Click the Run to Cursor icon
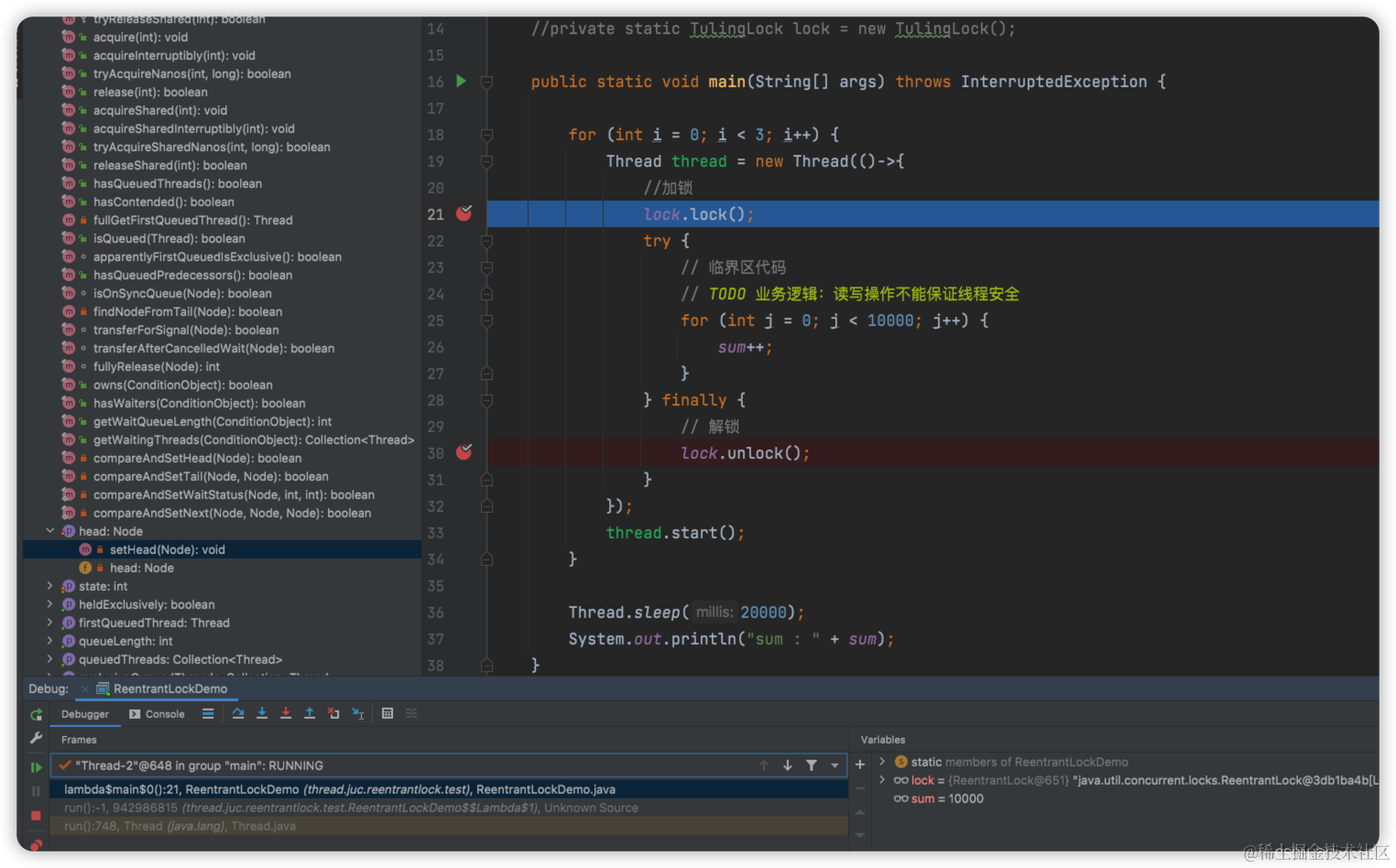Image resolution: width=1396 pixels, height=868 pixels. pos(358,713)
